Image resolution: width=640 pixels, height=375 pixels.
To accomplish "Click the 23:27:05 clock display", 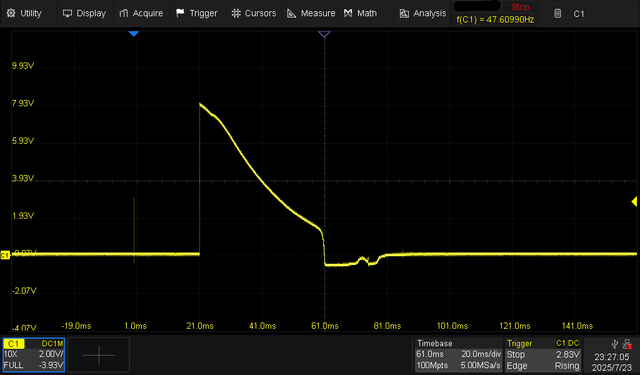I will tap(611, 357).
